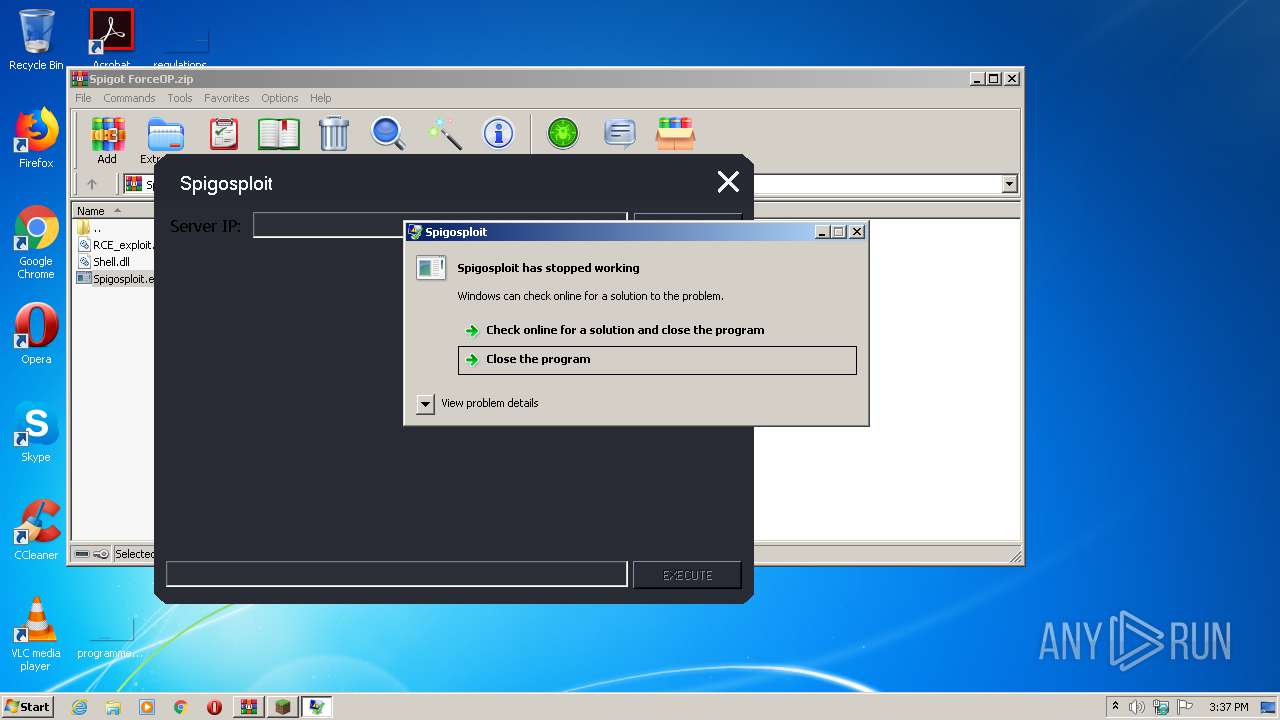Click the Test archive clipboard icon
1280x720 pixels.
tap(224, 133)
